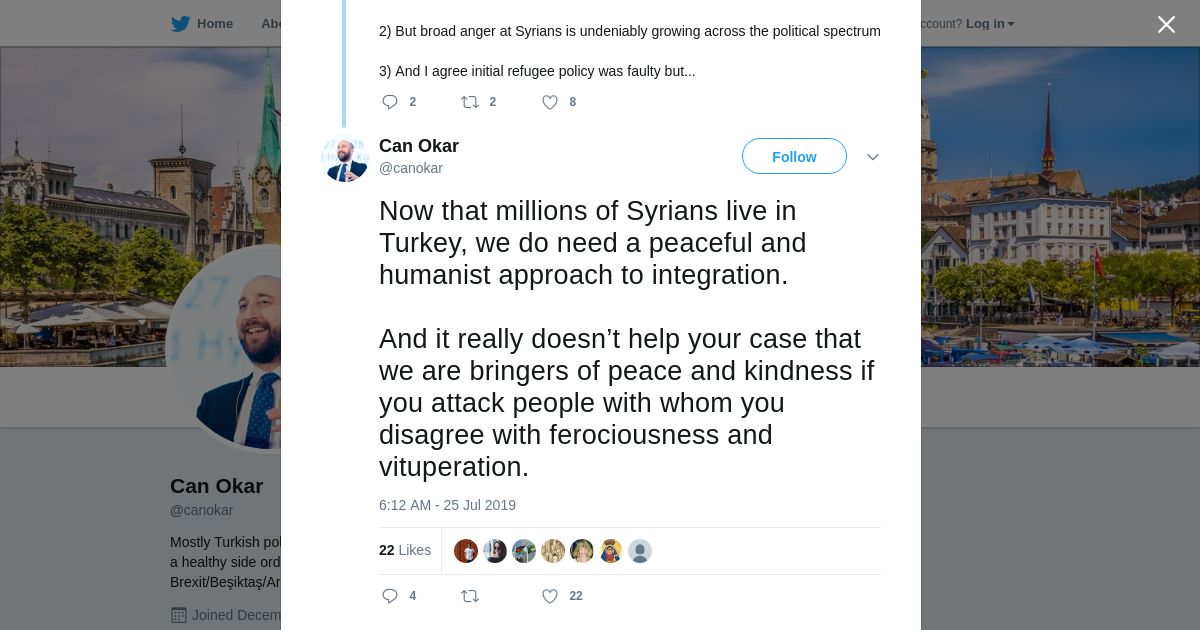Open the @canokar handle link in tweet

click(x=411, y=168)
